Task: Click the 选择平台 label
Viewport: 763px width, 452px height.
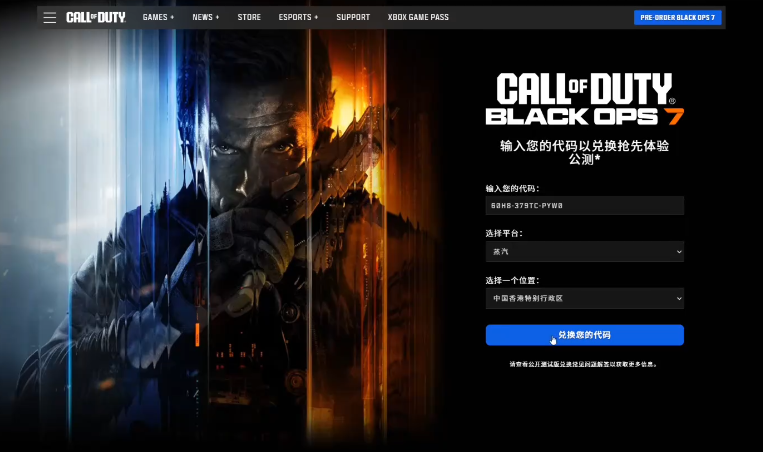Action: [504, 234]
